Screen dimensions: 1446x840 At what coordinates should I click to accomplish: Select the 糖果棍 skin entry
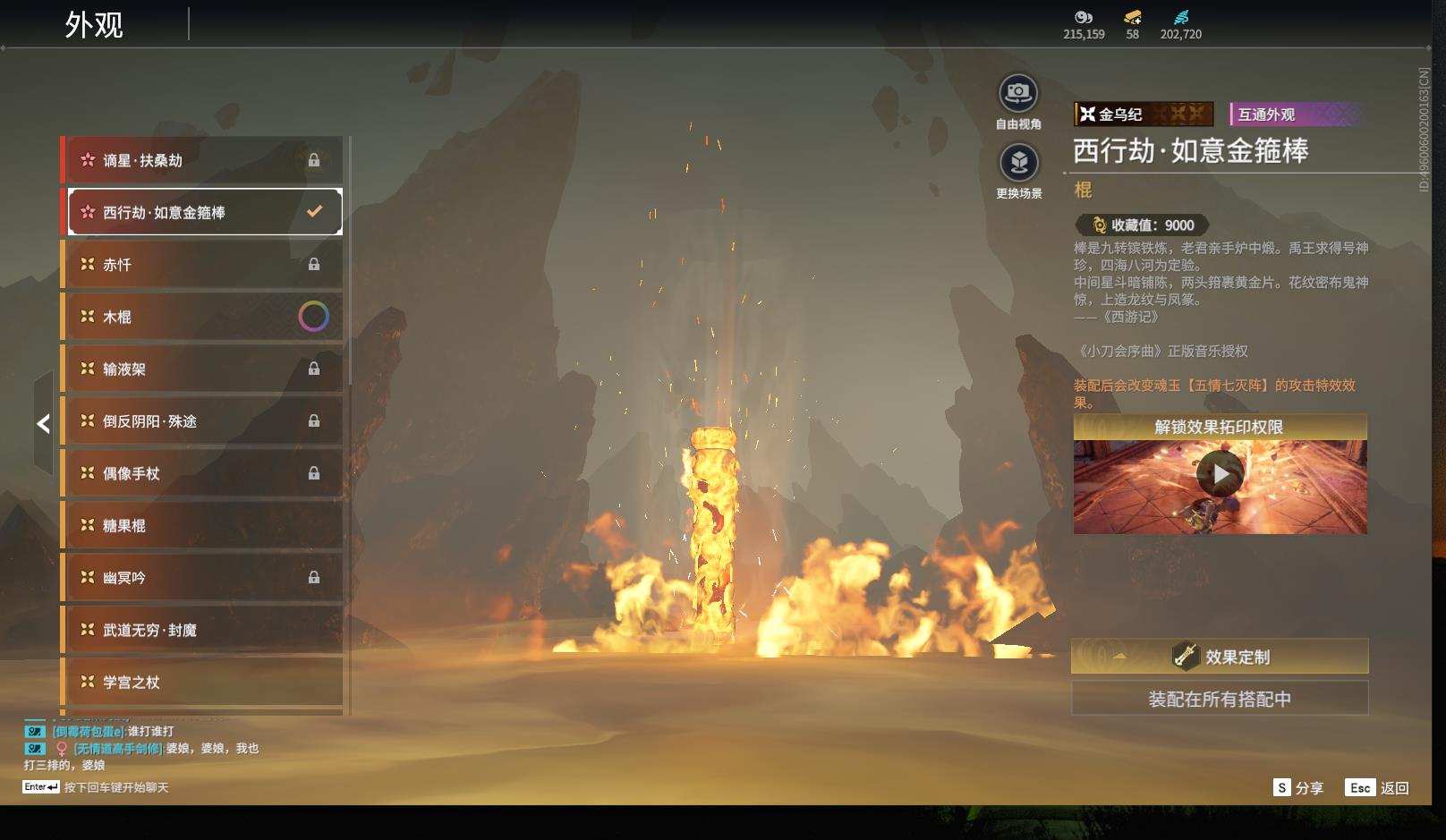(x=202, y=526)
